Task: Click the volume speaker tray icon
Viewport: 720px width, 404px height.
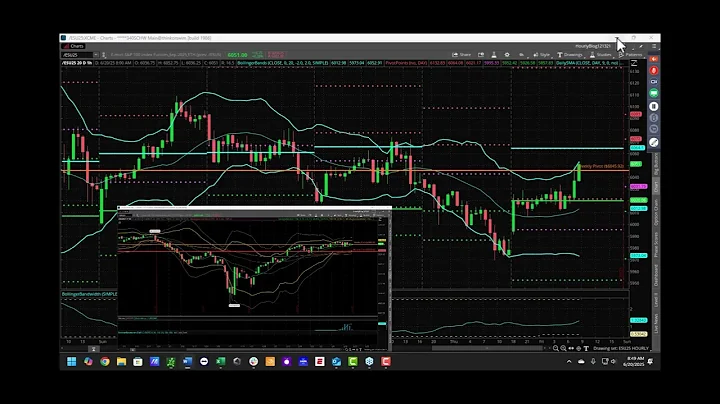Action: pyautogui.click(x=613, y=362)
